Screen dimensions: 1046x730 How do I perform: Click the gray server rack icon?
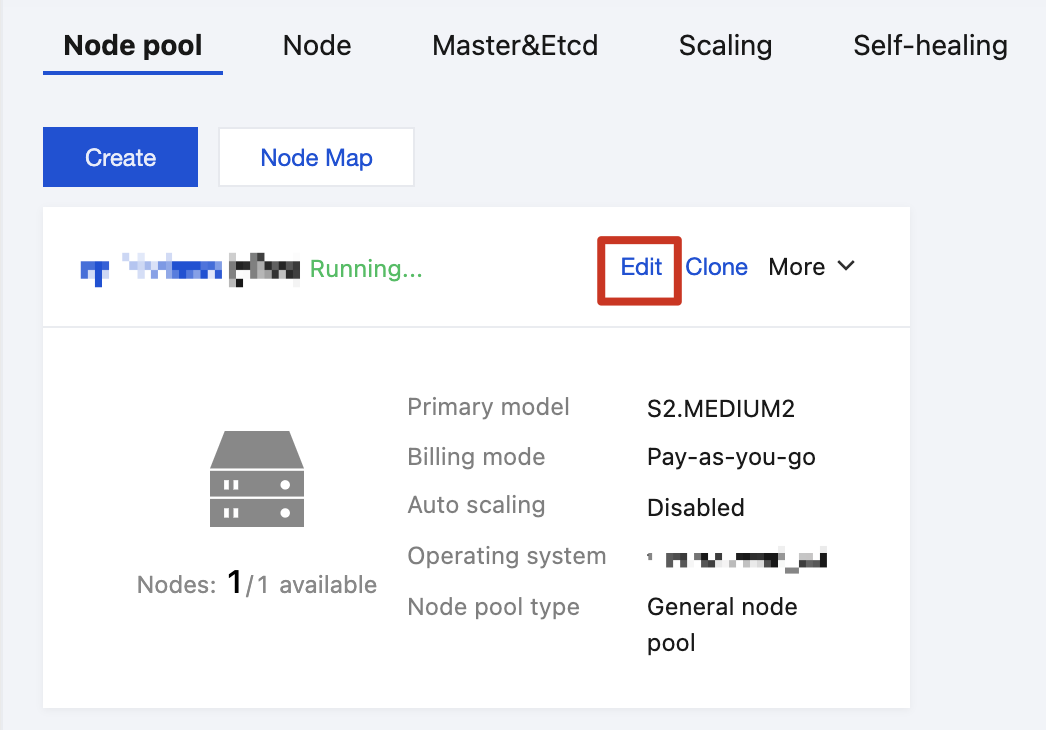tap(257, 479)
